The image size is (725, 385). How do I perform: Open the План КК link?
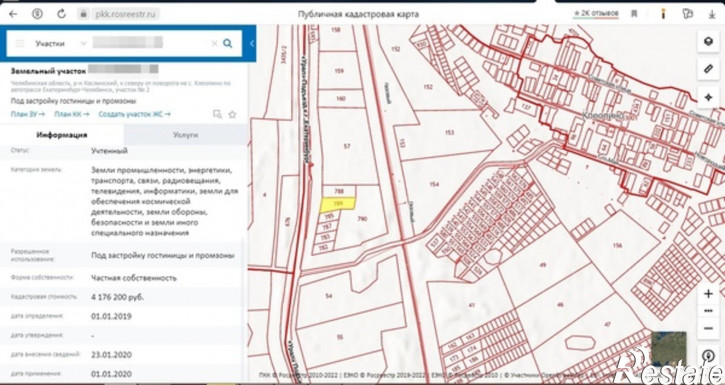click(72, 114)
